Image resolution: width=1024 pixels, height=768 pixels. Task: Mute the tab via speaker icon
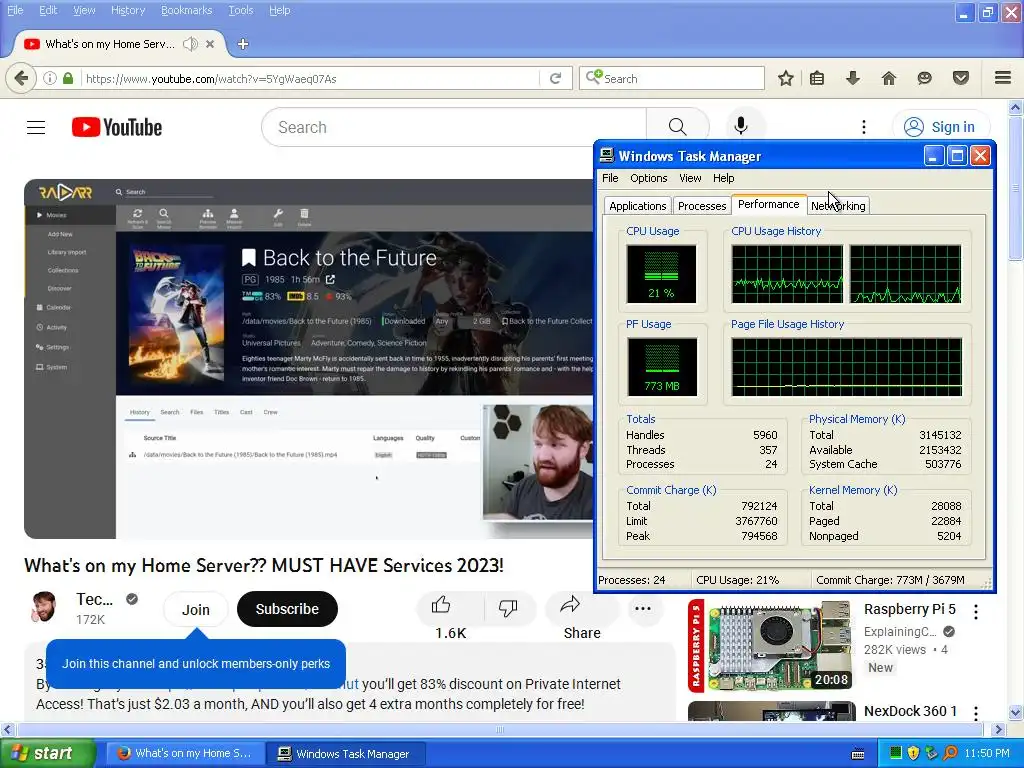click(190, 44)
